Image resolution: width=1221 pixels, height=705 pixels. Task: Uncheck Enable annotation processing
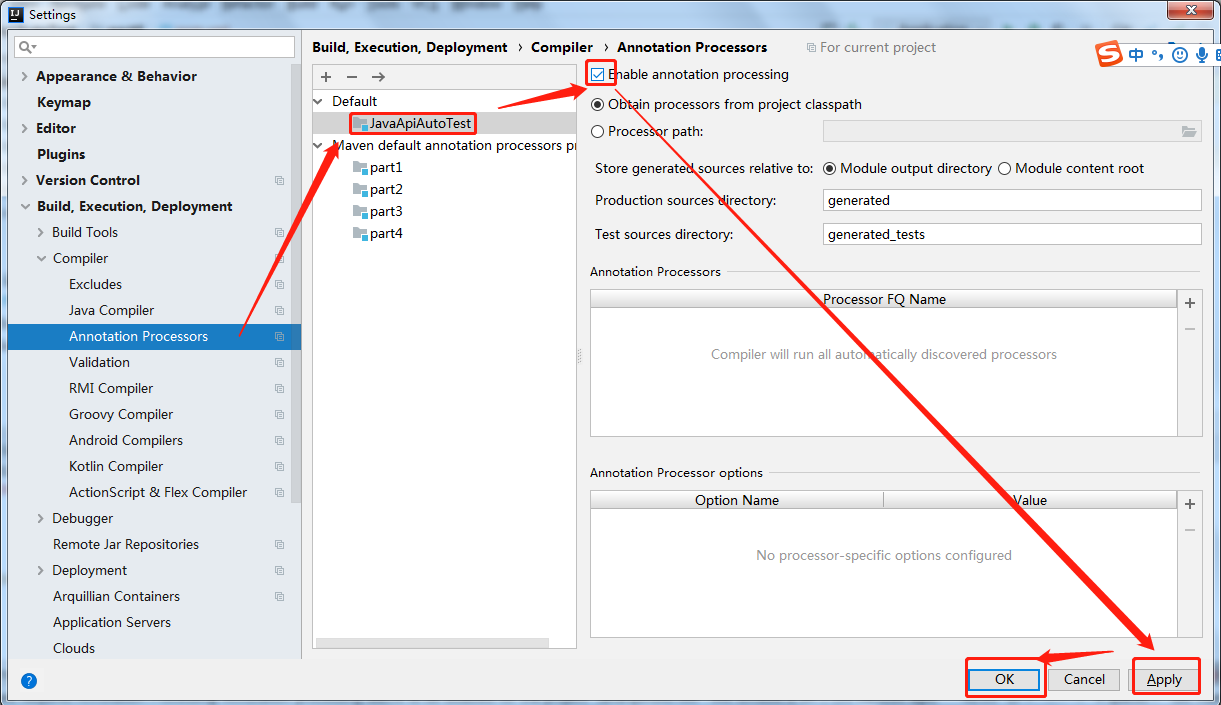coord(595,73)
